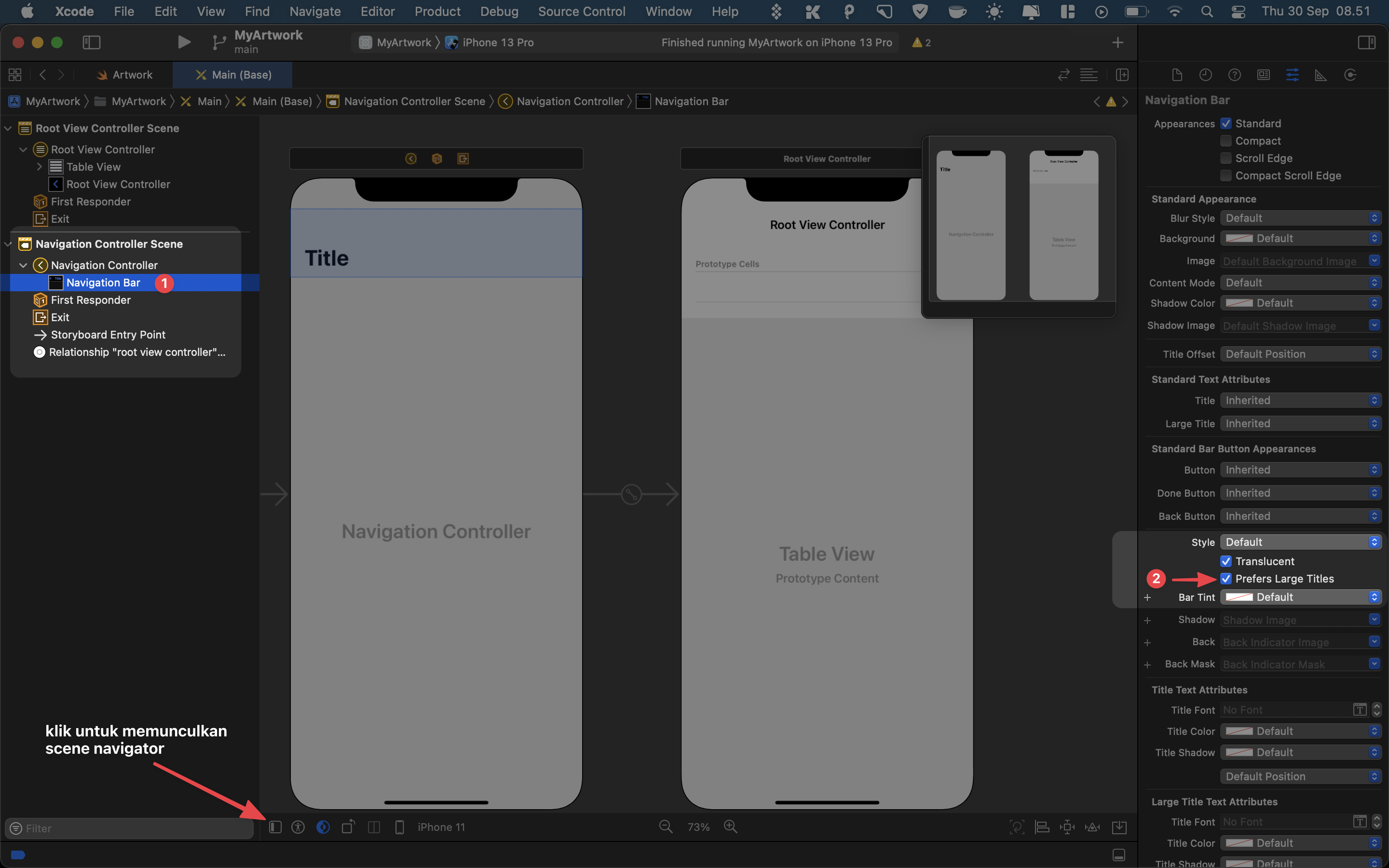The height and width of the screenshot is (868, 1389).
Task: Open the Debug menu
Action: pos(499,12)
